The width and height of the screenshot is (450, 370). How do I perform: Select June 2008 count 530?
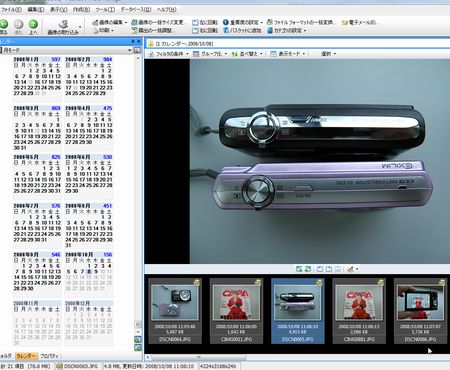pyautogui.click(x=107, y=157)
